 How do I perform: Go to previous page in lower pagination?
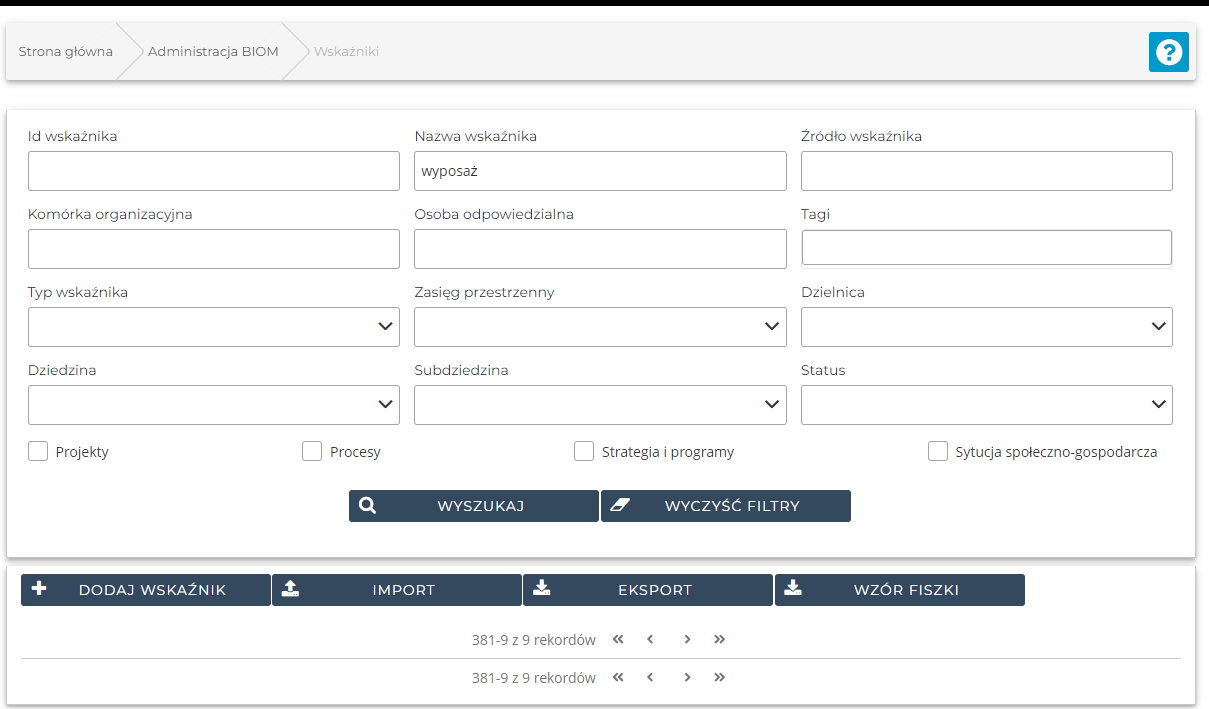[x=650, y=677]
